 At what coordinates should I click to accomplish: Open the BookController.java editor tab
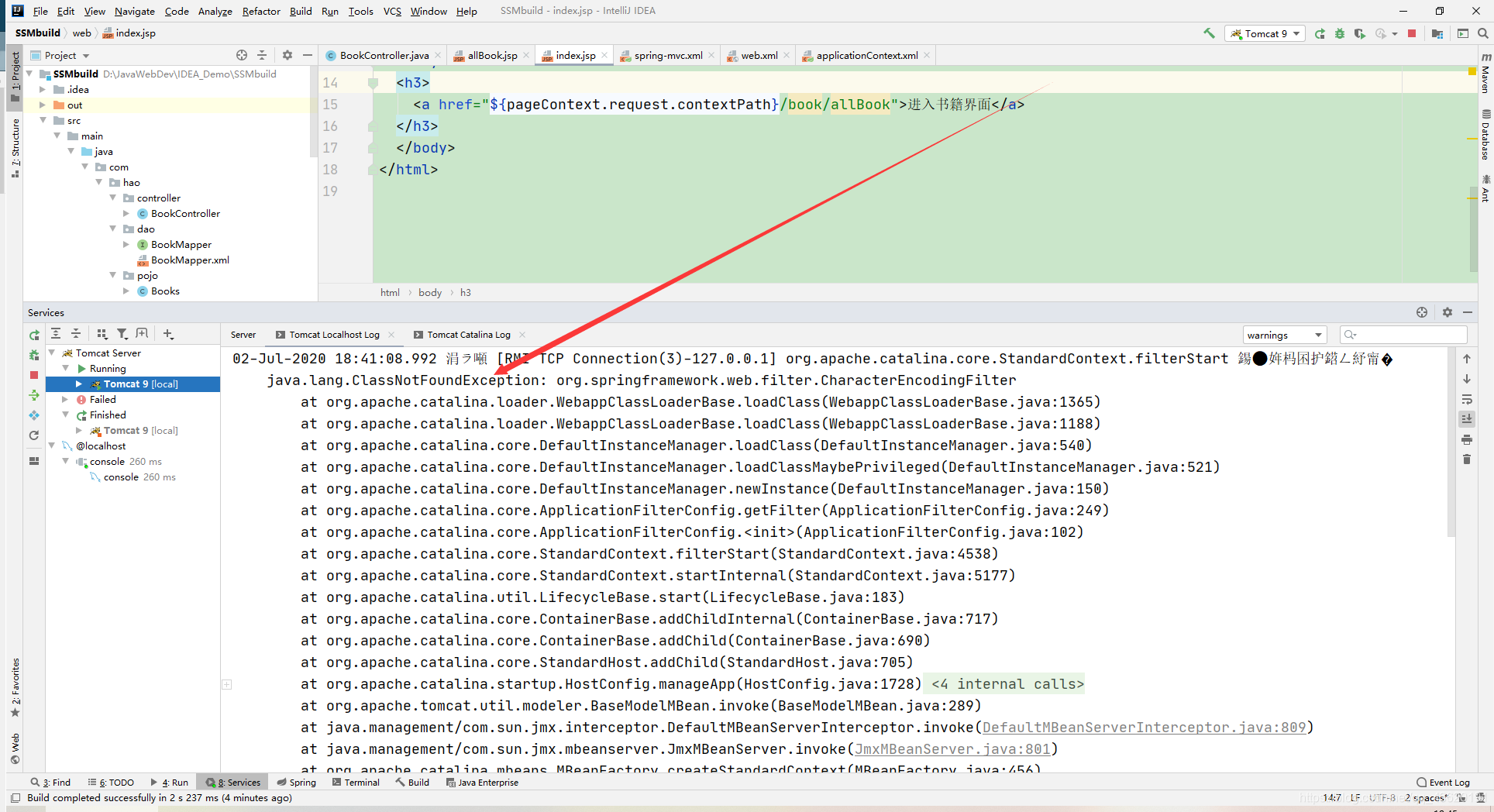pyautogui.click(x=384, y=55)
